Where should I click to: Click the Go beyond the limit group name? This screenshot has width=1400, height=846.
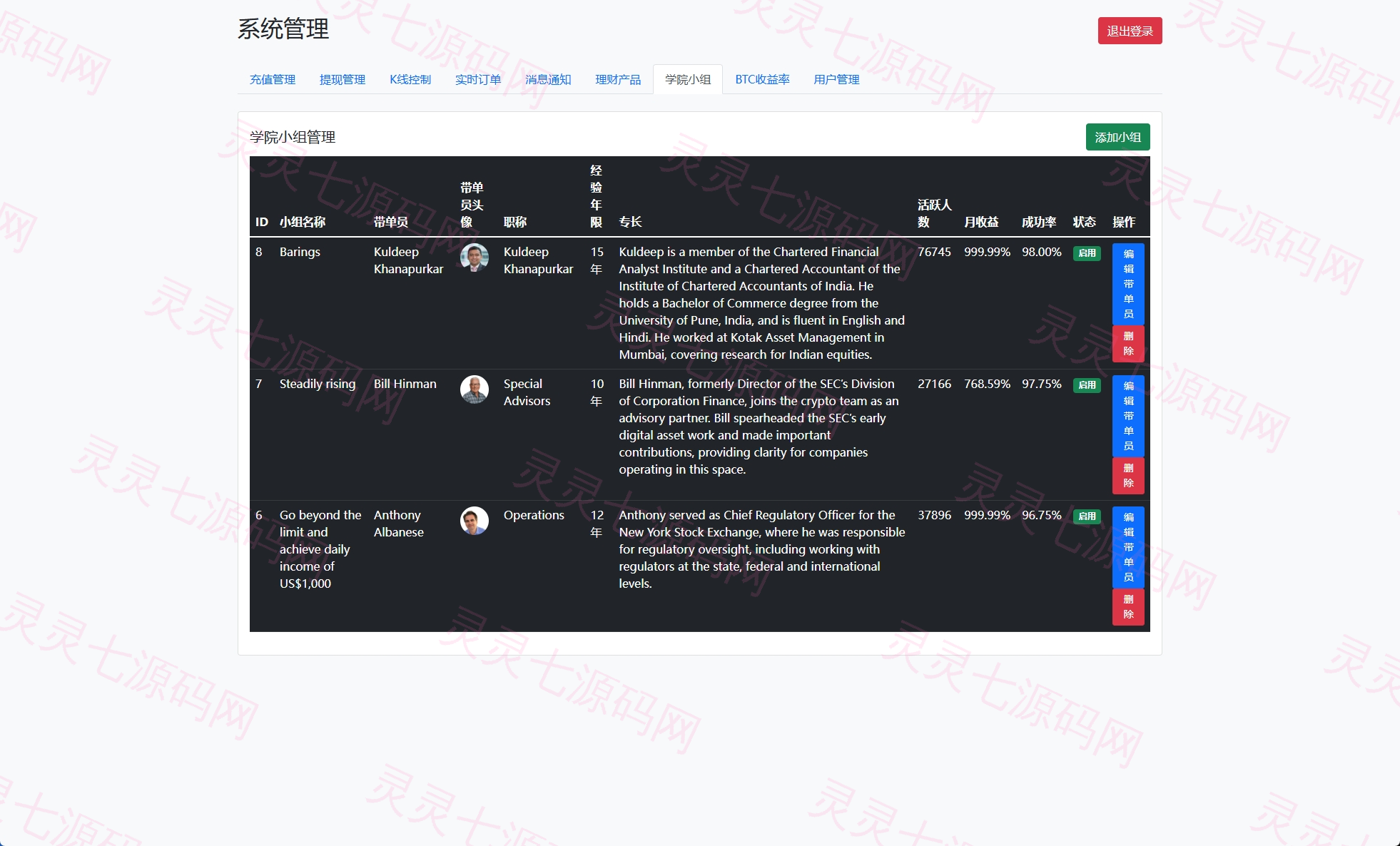tap(320, 549)
